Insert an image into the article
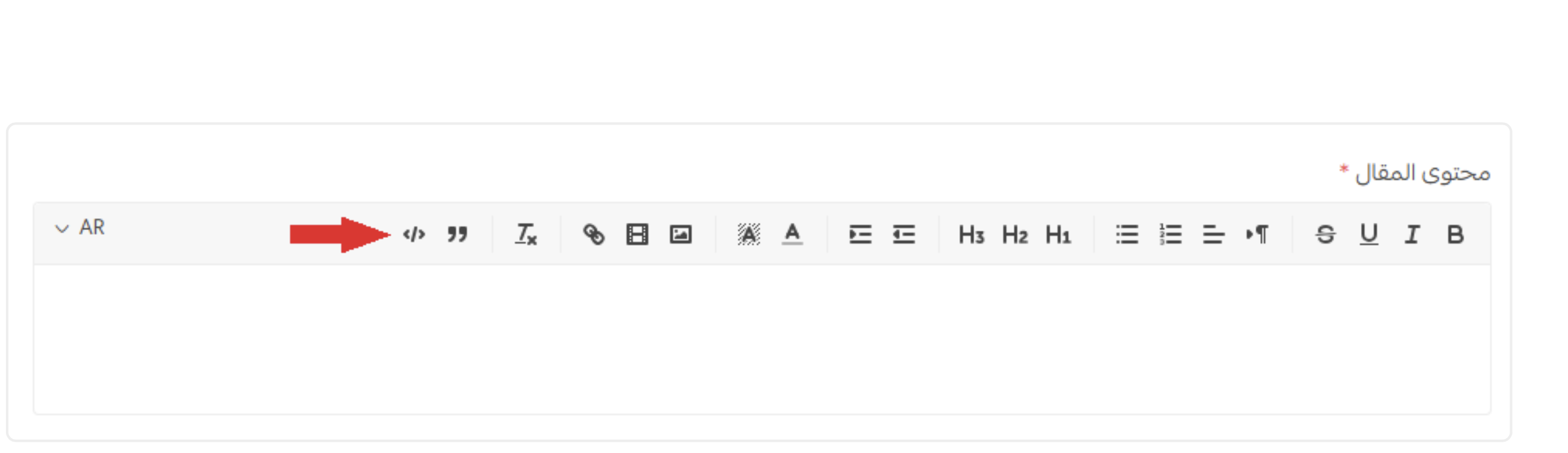Screen dimensions: 1568x453 (x=681, y=234)
